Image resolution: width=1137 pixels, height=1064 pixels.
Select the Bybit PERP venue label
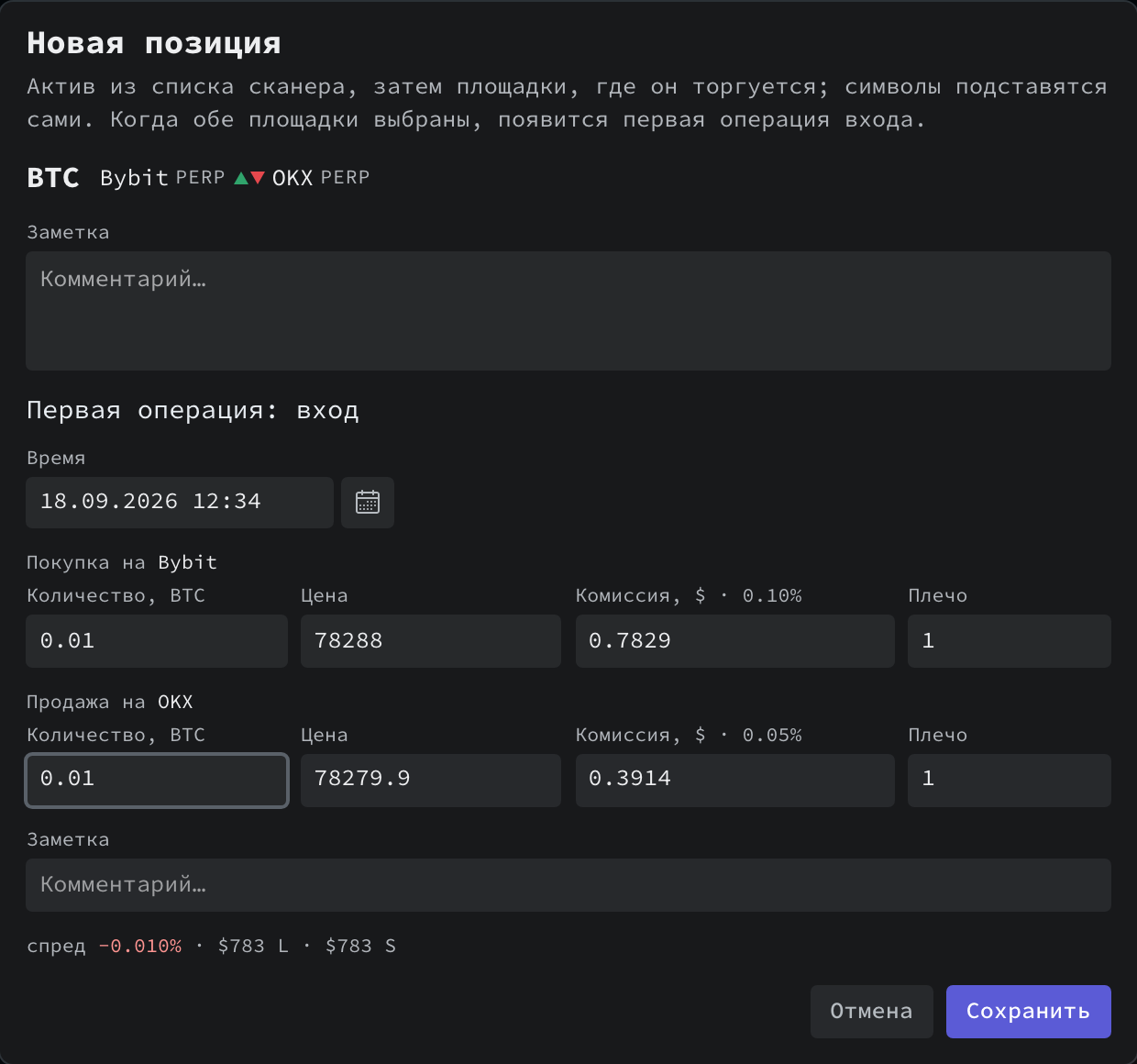(162, 178)
